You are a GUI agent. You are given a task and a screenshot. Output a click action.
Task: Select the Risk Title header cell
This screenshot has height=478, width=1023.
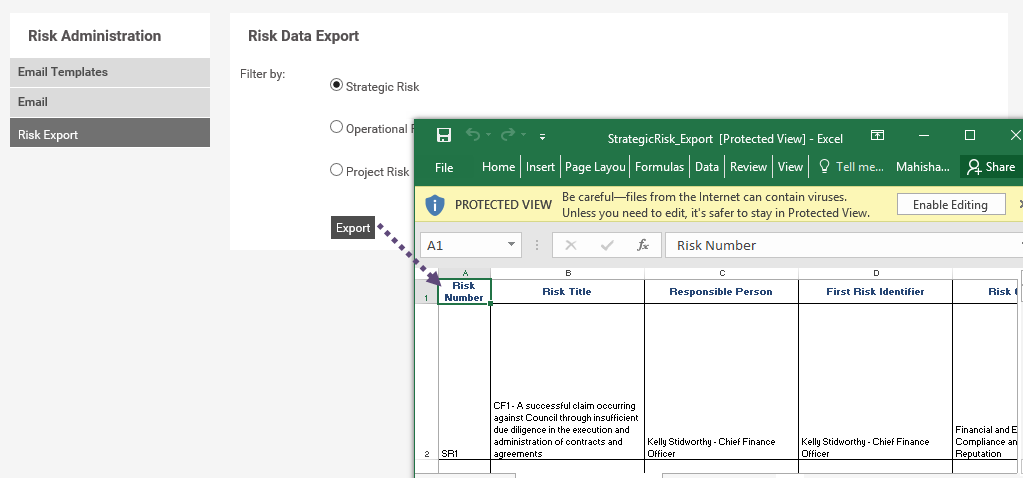[x=568, y=291]
